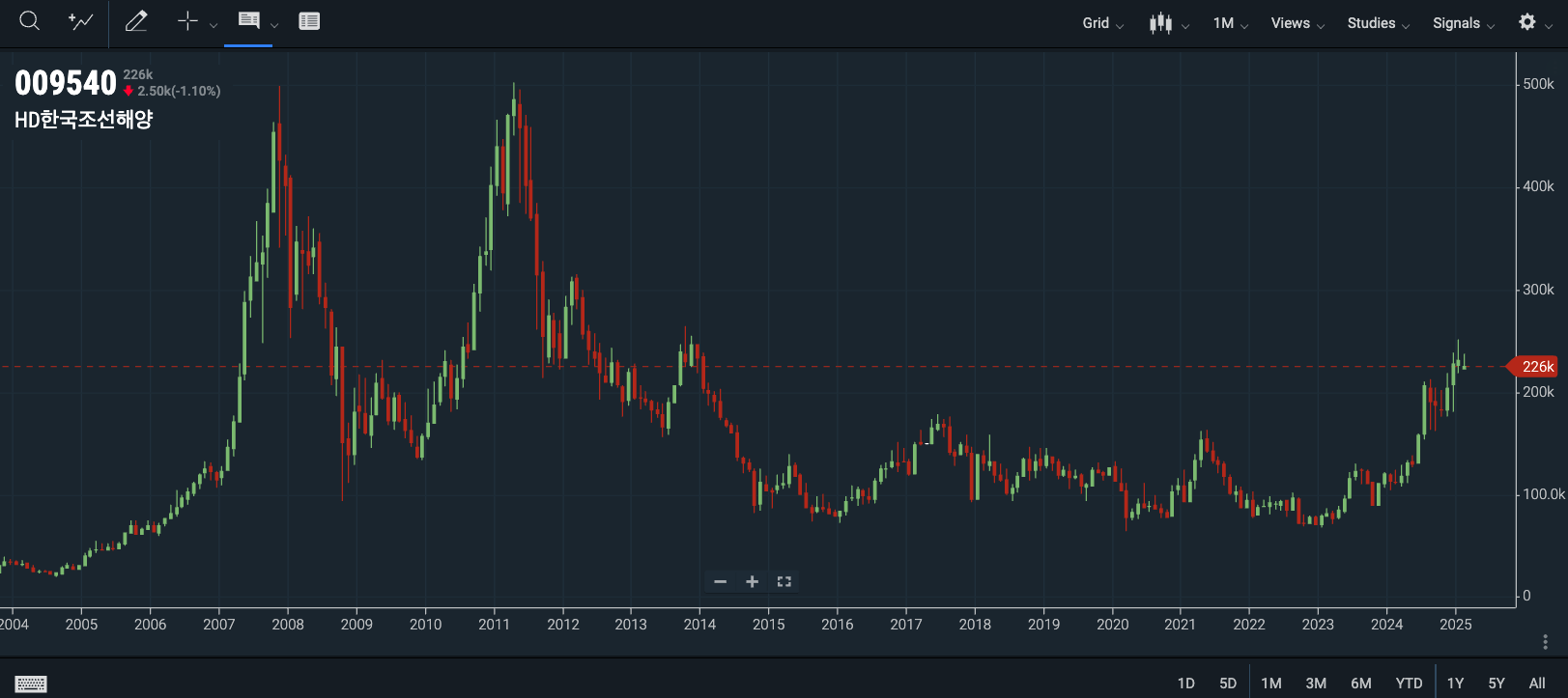Expand the Grid dropdown
Viewport: 1568px width, 698px height.
pyautogui.click(x=1102, y=23)
